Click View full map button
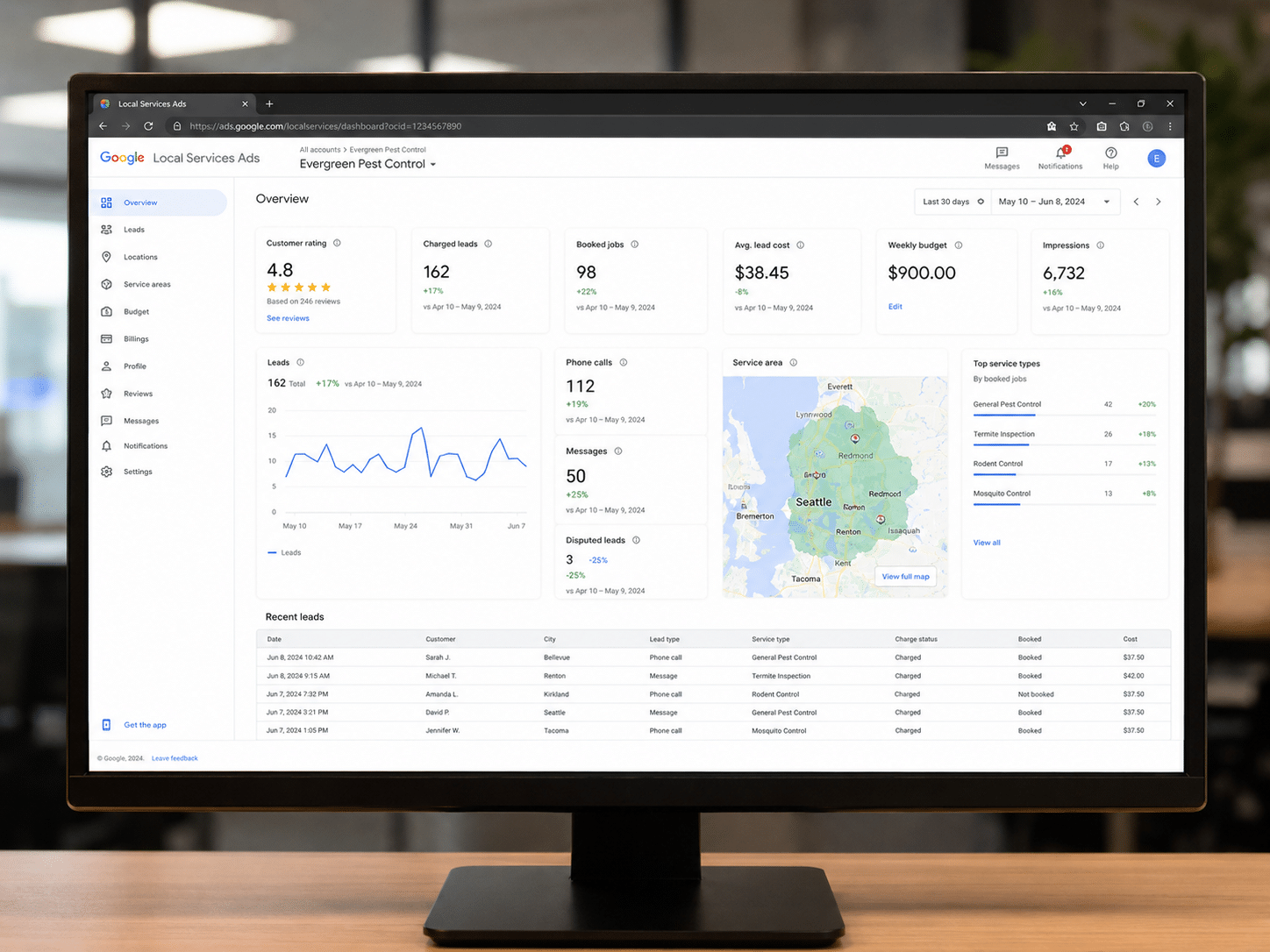The height and width of the screenshot is (952, 1270). [905, 577]
